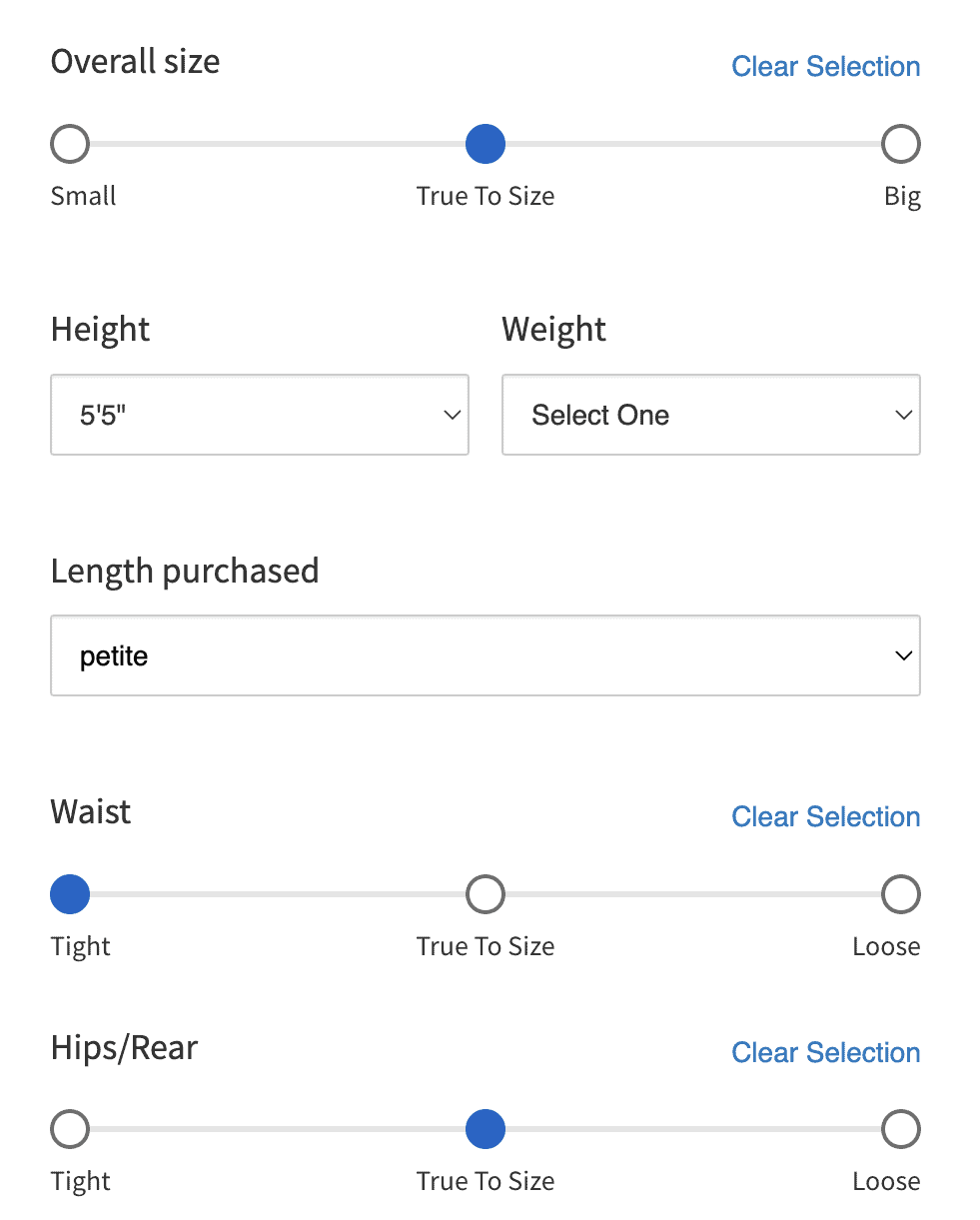
Task: Open the Height dropdown
Action: click(259, 415)
